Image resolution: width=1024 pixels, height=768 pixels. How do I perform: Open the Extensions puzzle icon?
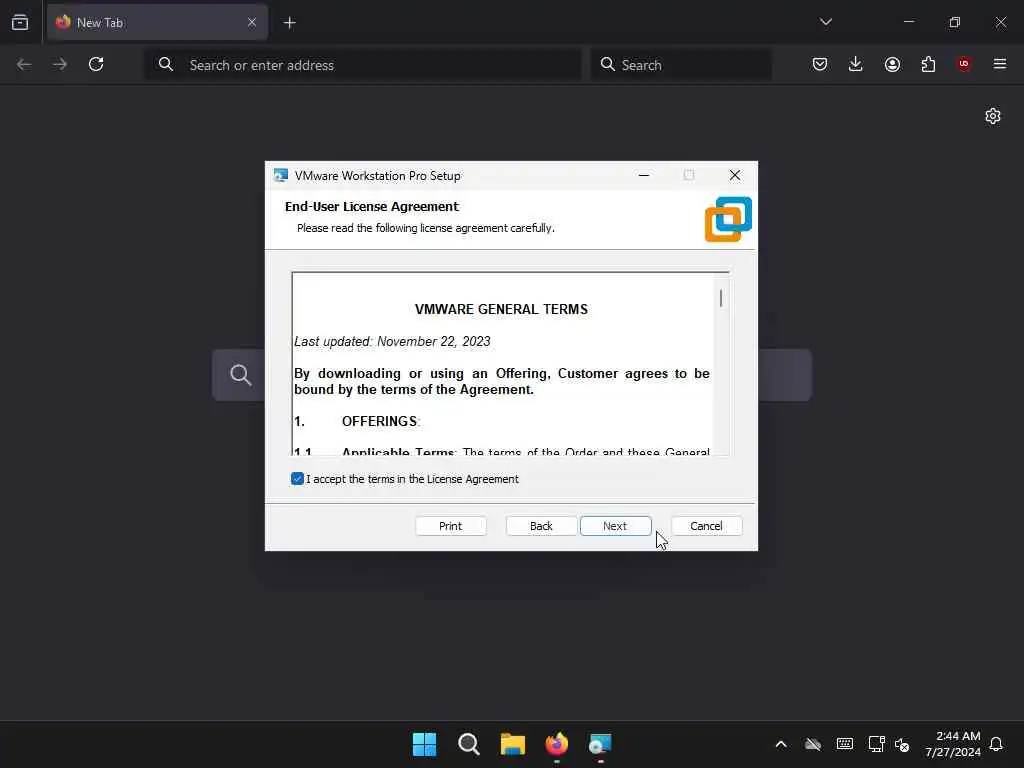928,64
